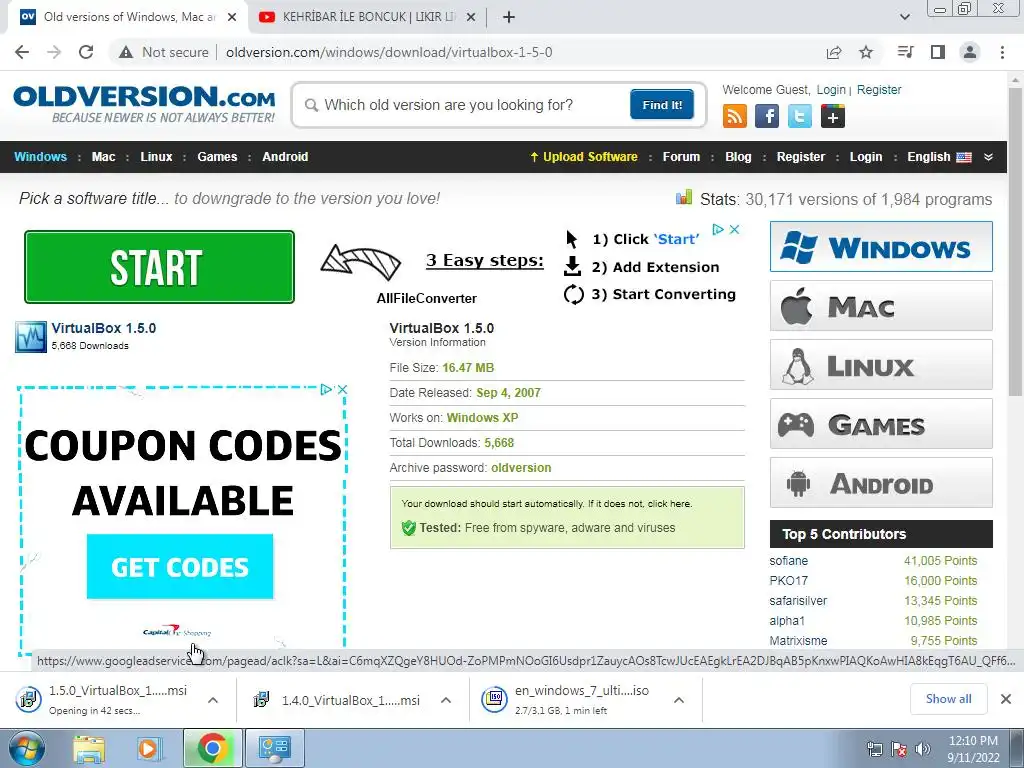The image size is (1024, 768).
Task: Click the browser Forward arrow
Action: click(x=54, y=52)
